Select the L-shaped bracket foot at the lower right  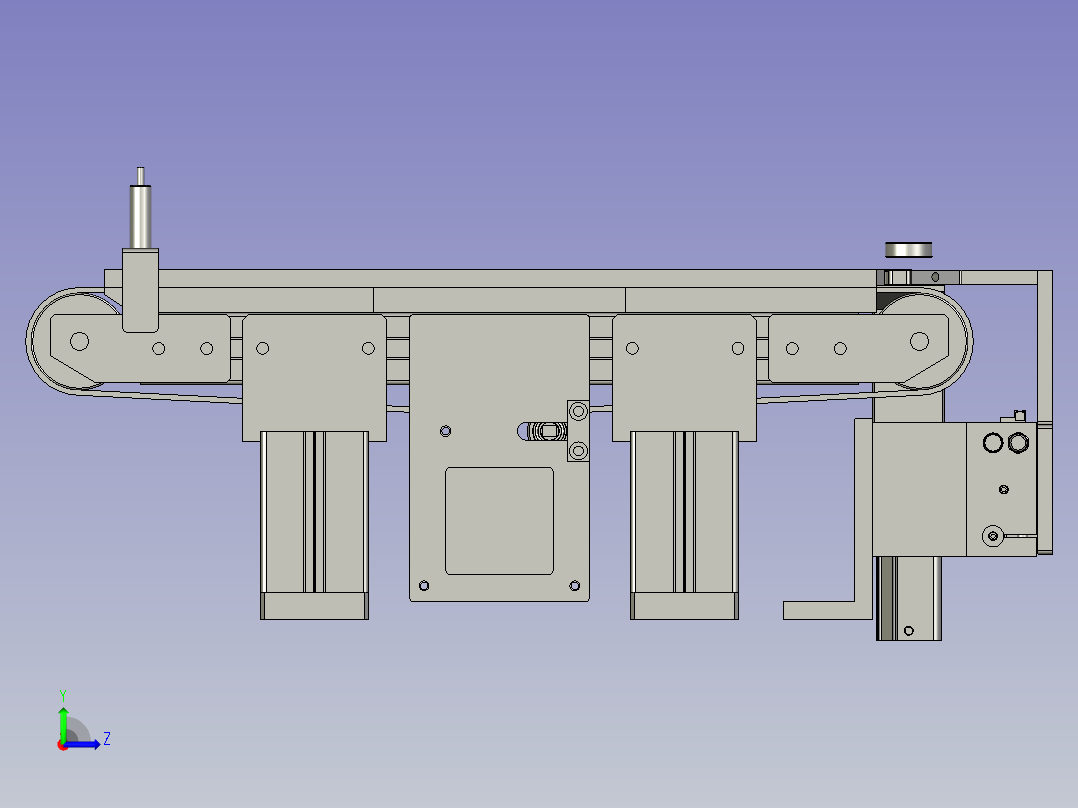click(x=827, y=610)
